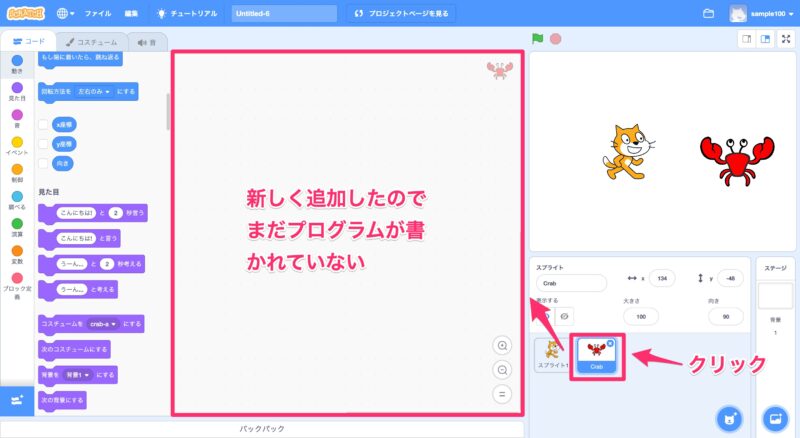Image resolution: width=800 pixels, height=438 pixels.
Task: Expand the crab-a costume dropdown
Action: [103, 324]
